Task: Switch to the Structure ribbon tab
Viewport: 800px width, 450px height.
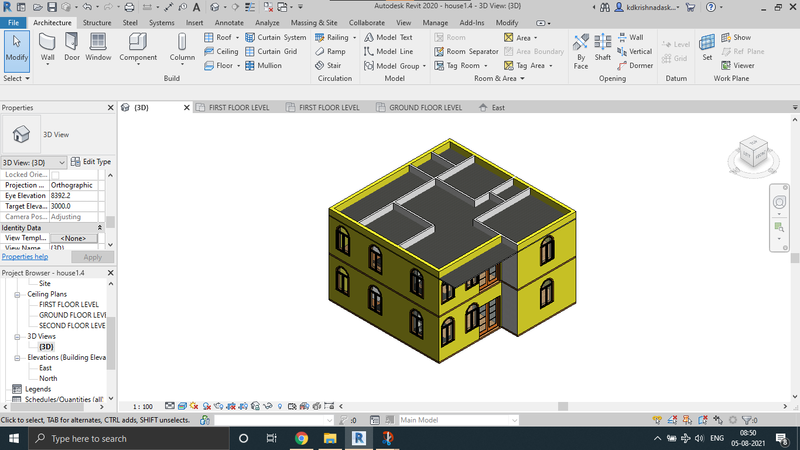Action: click(97, 23)
